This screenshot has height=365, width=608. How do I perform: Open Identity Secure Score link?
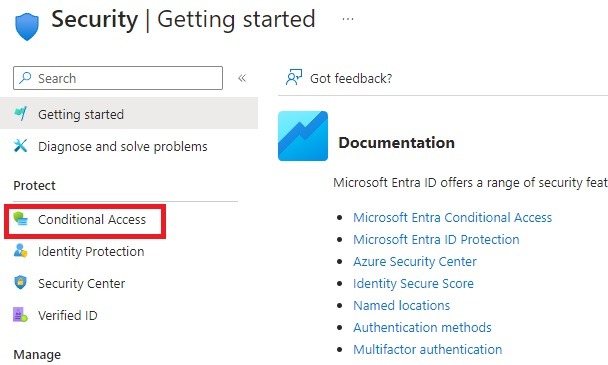coord(413,284)
